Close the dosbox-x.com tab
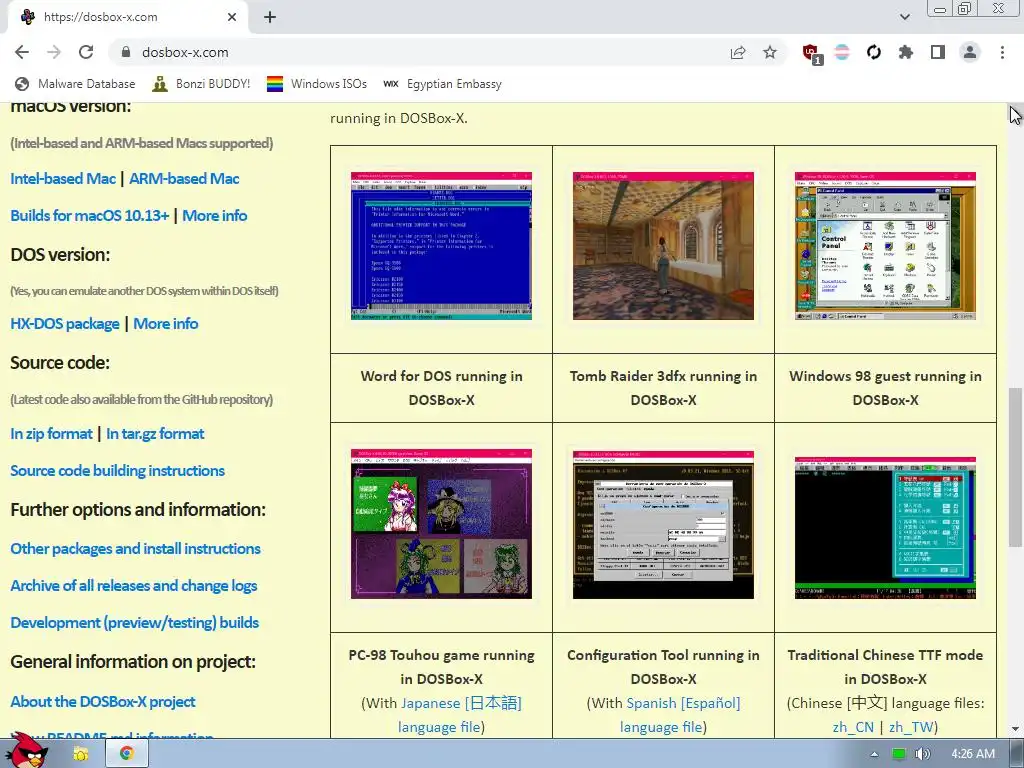The height and width of the screenshot is (768, 1024). coord(232,17)
